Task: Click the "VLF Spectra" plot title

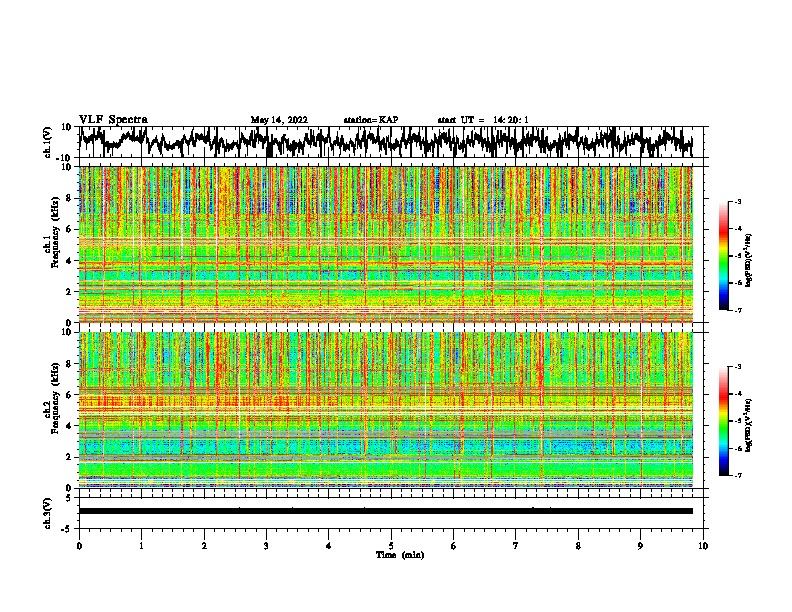Action: tap(113, 120)
